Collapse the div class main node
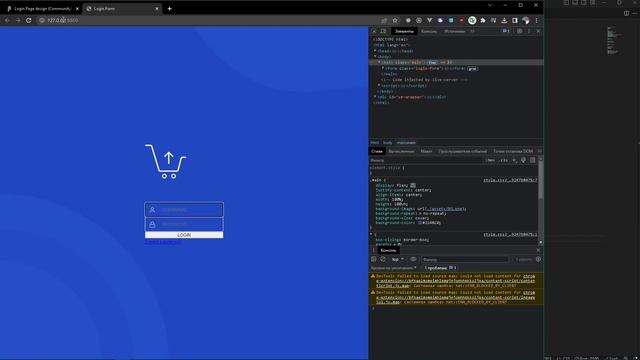The width and height of the screenshot is (640, 360). 379,62
